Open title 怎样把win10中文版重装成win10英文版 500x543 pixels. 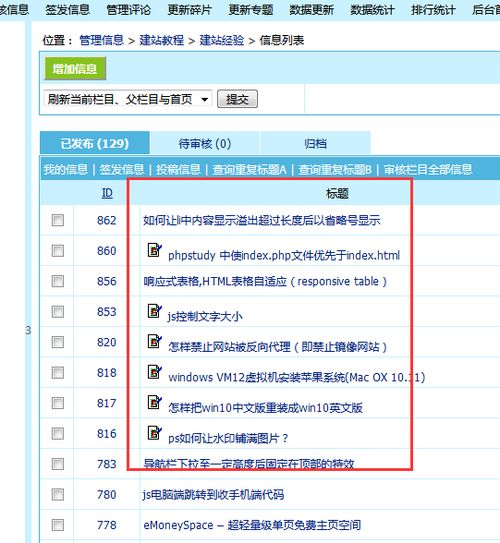tap(265, 408)
